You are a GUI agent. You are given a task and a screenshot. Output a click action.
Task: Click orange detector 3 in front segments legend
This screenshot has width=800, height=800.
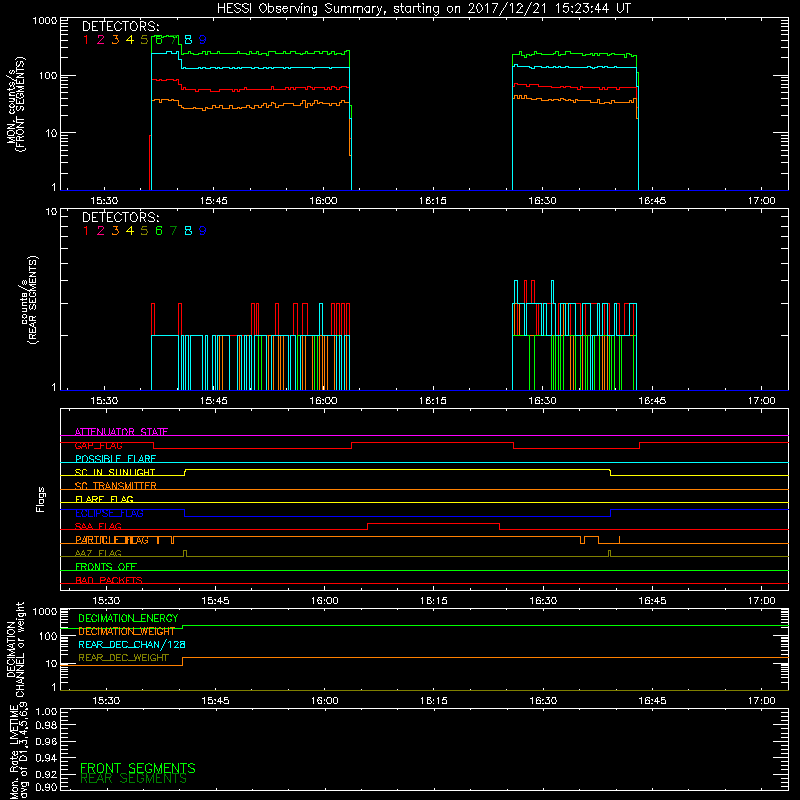pyautogui.click(x=115, y=40)
